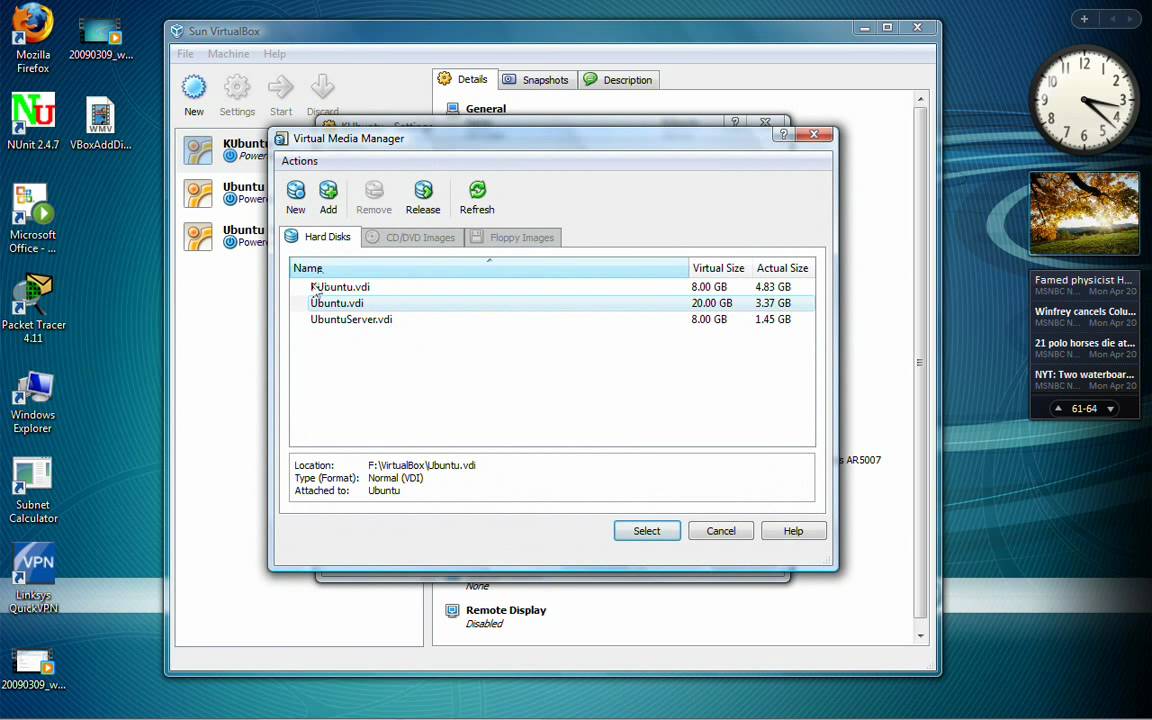The image size is (1152, 720).
Task: Select the KUbuntu virtual machine icon
Action: (x=198, y=150)
